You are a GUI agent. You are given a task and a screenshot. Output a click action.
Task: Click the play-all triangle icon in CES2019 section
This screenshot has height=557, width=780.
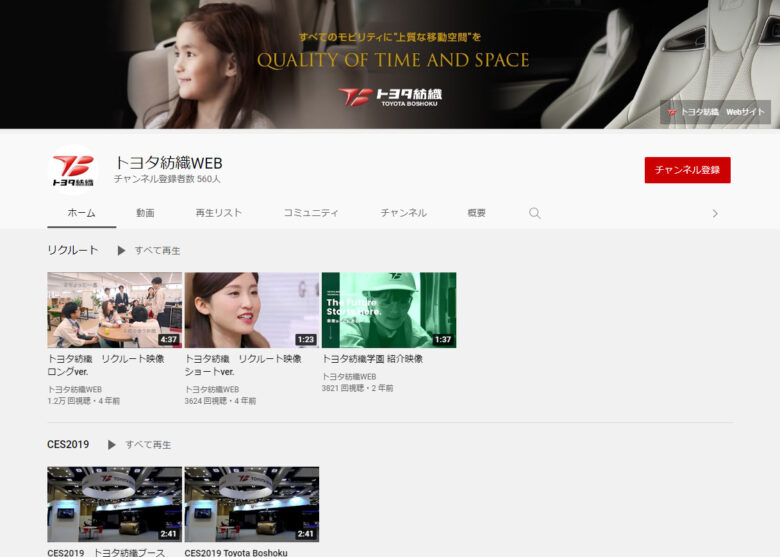tap(111, 445)
